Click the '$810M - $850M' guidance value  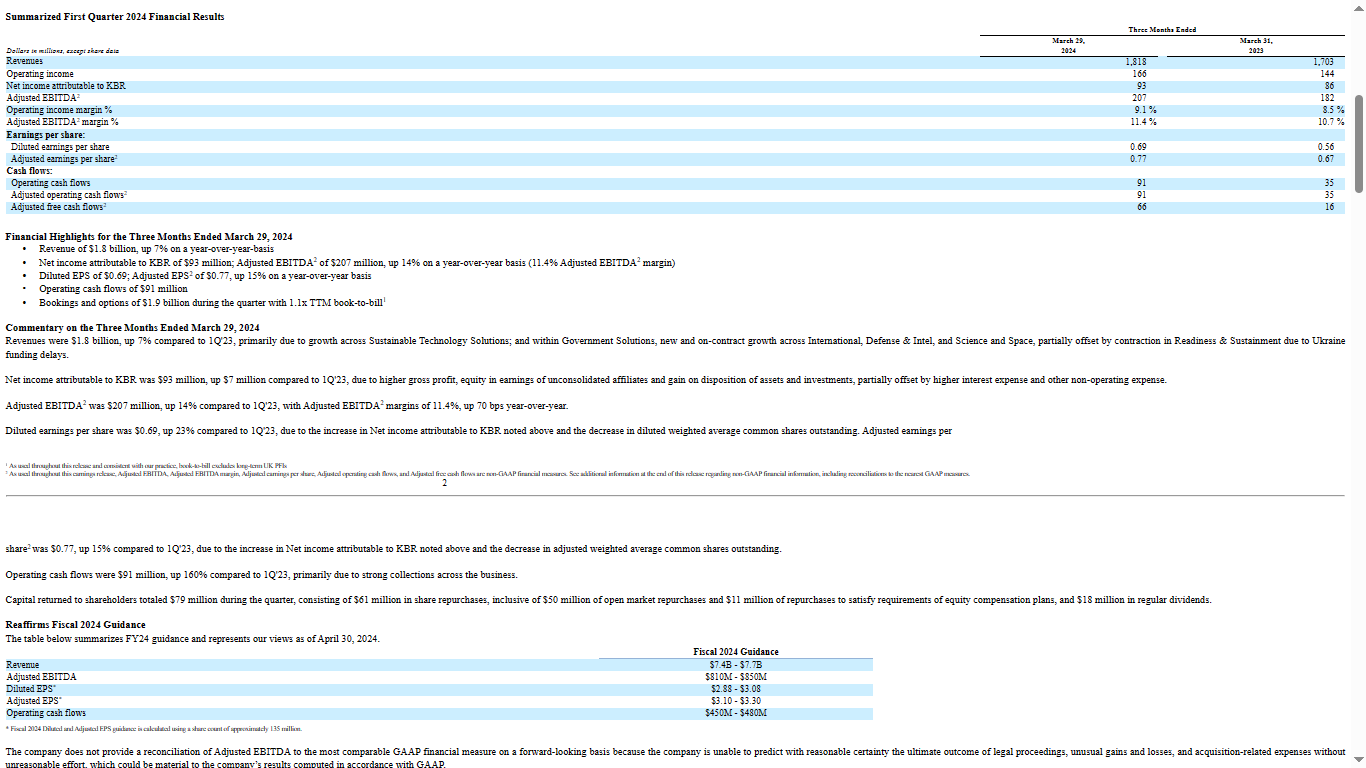pos(736,677)
